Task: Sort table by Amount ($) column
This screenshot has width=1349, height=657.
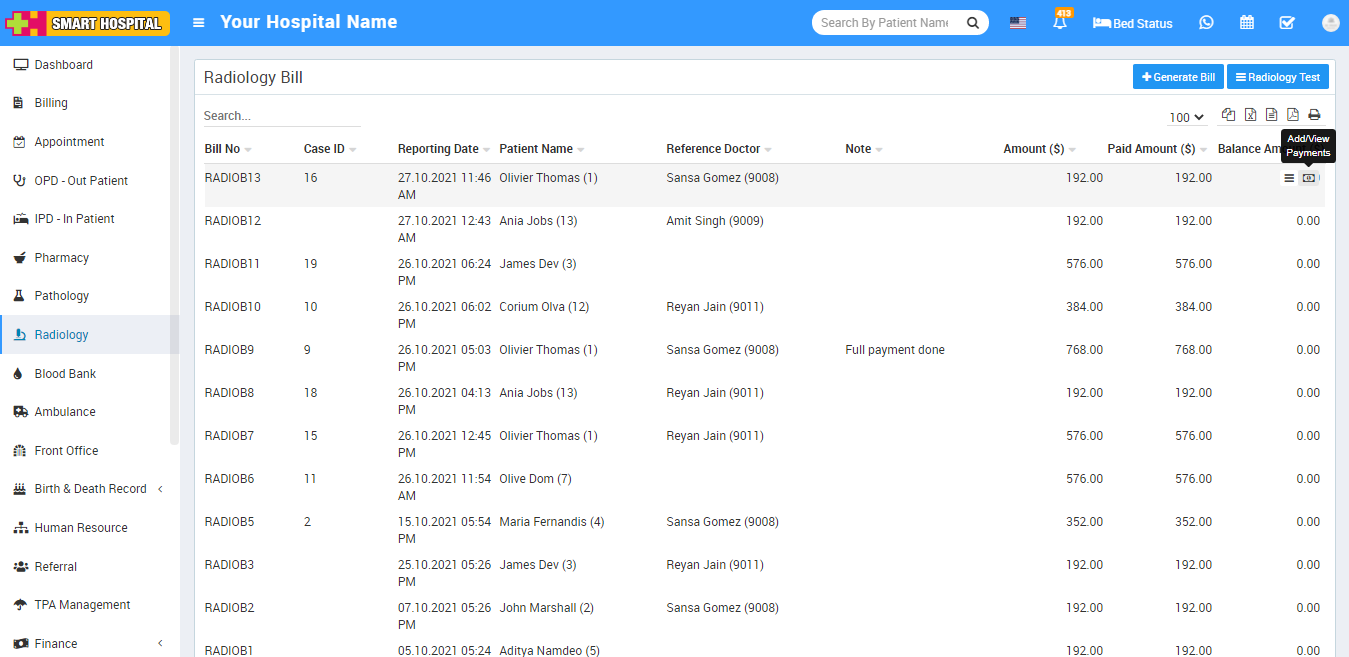Action: click(x=1034, y=149)
